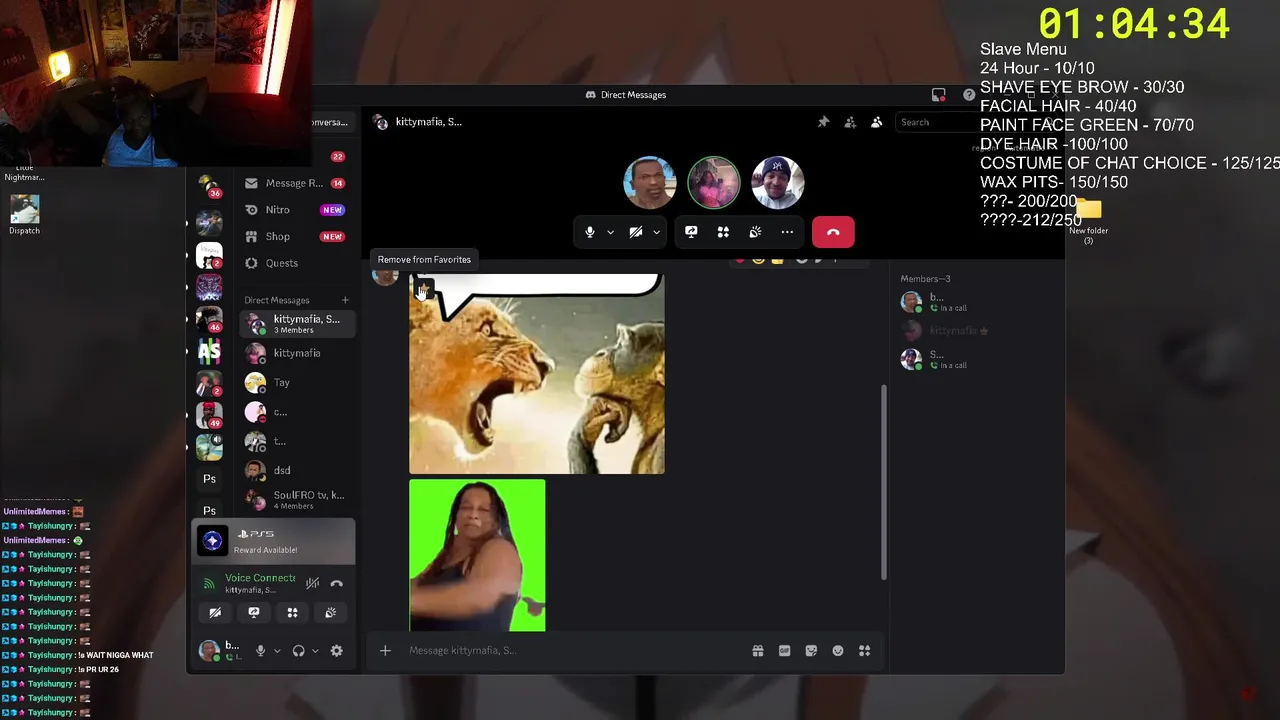This screenshot has height=720, width=1280.
Task: Toggle noise suppression in voice panel
Action: pos(312,583)
